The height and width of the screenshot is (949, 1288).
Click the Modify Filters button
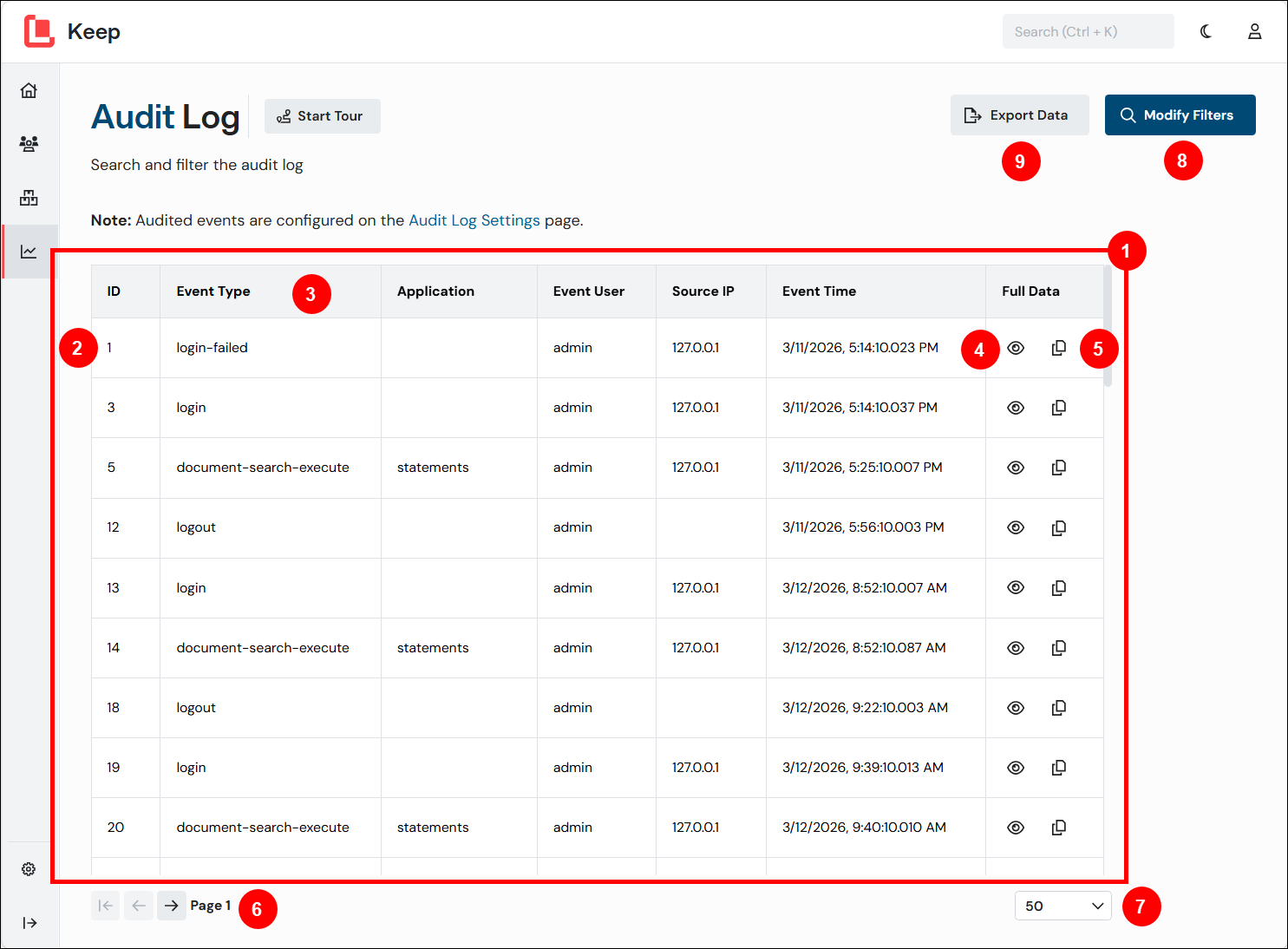(1180, 115)
